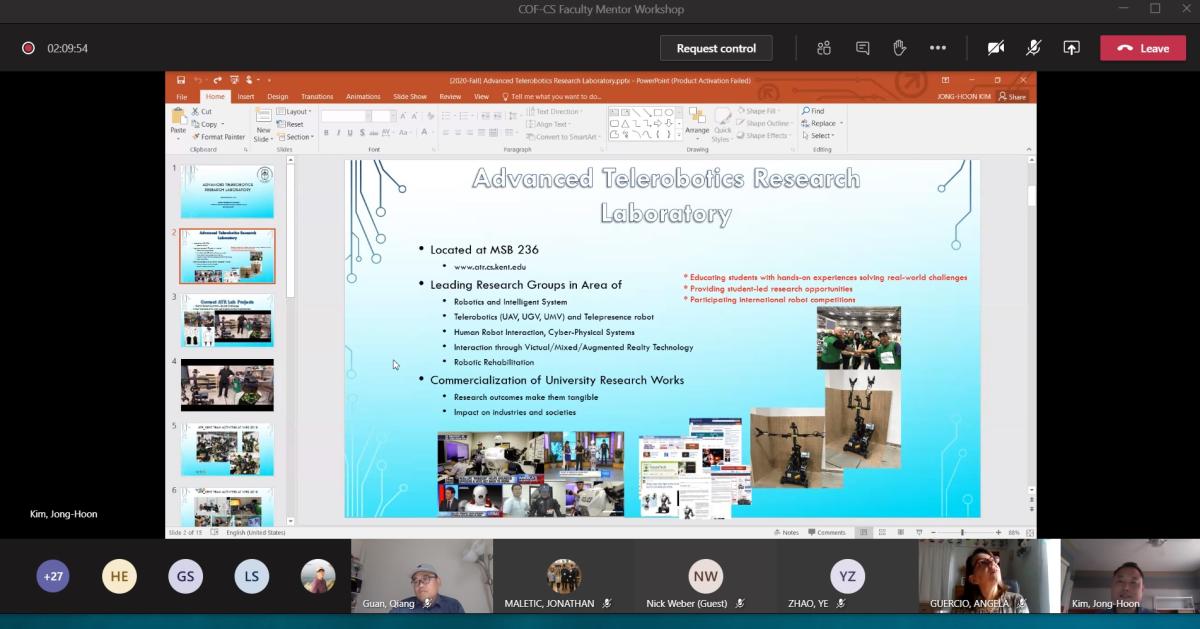Toggle the Notes pane in status bar
Screen dimensions: 1200x629
click(x=786, y=533)
